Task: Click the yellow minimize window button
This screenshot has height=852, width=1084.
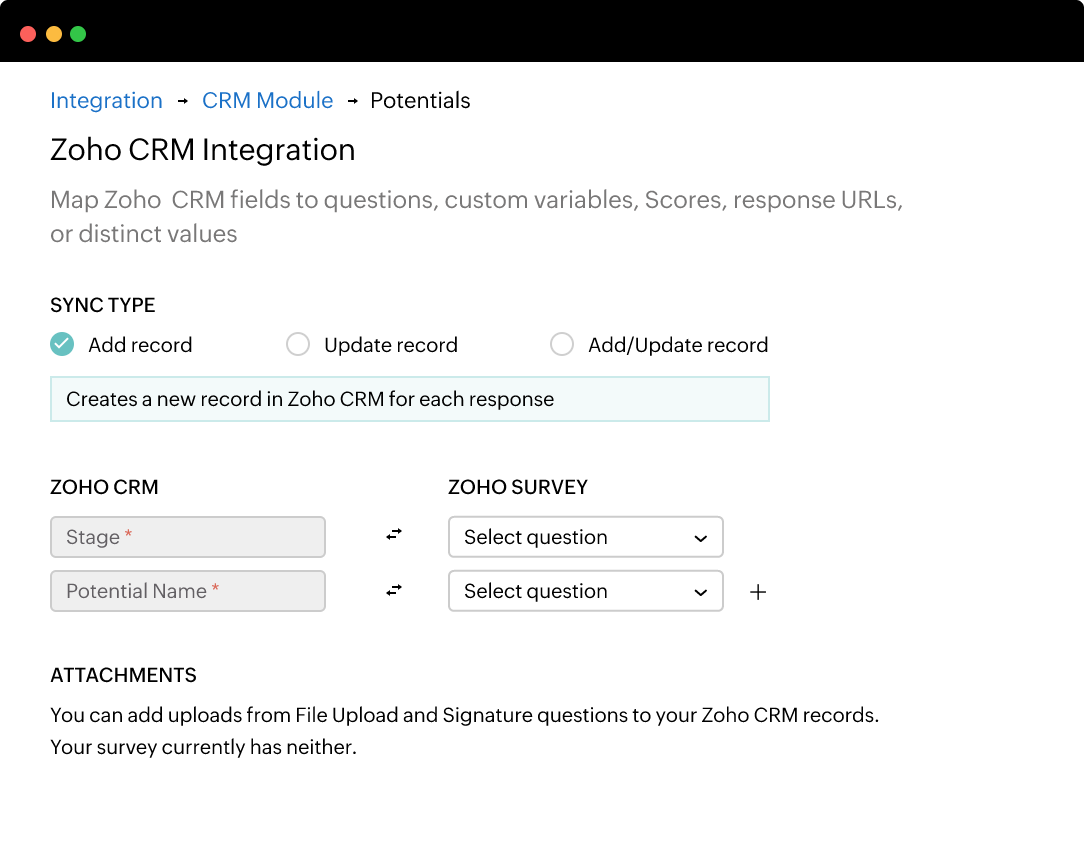Action: (54, 34)
